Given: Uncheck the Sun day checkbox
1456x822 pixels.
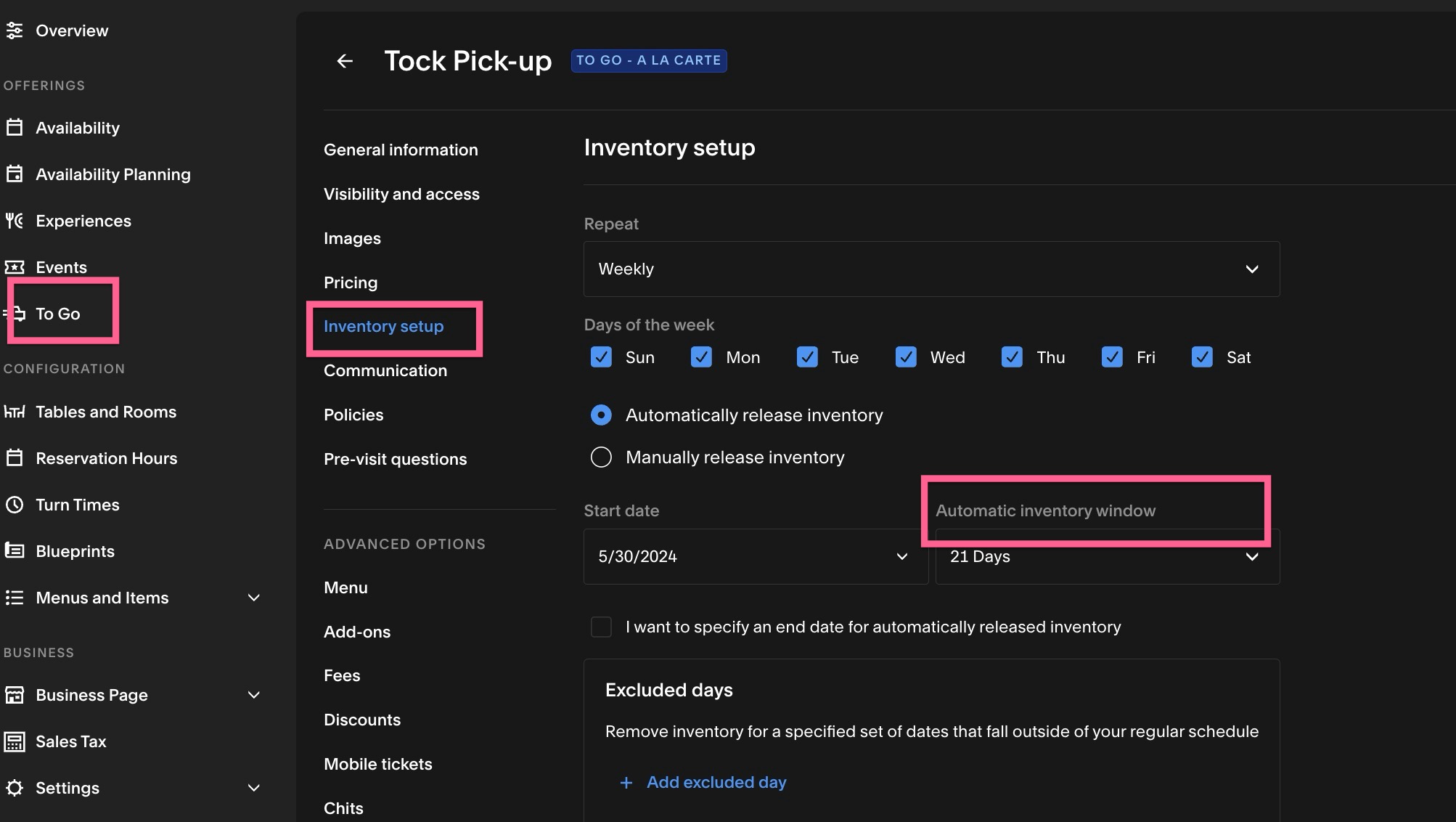Looking at the screenshot, I should tap(601, 357).
